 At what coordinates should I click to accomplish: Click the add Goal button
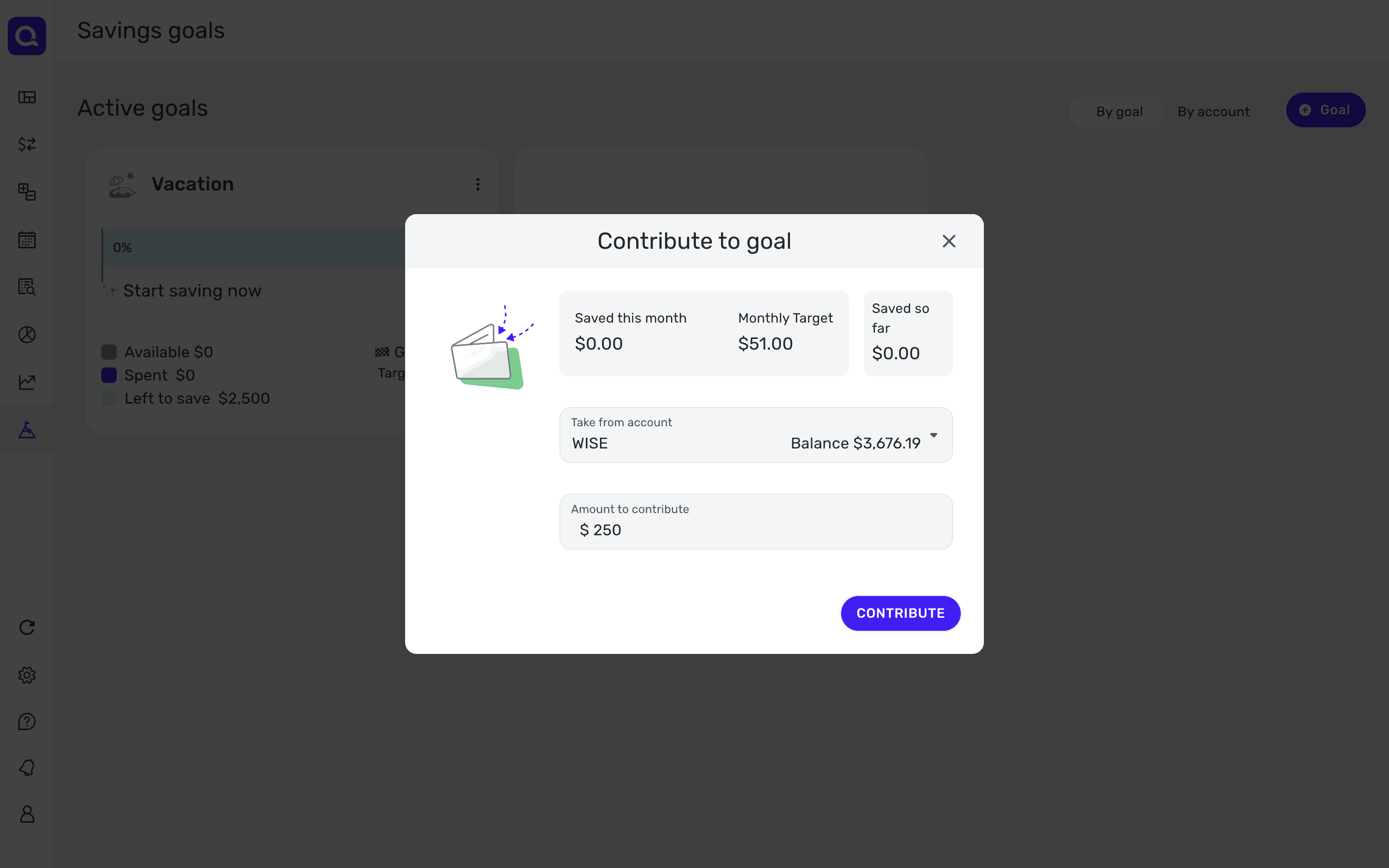tap(1325, 110)
